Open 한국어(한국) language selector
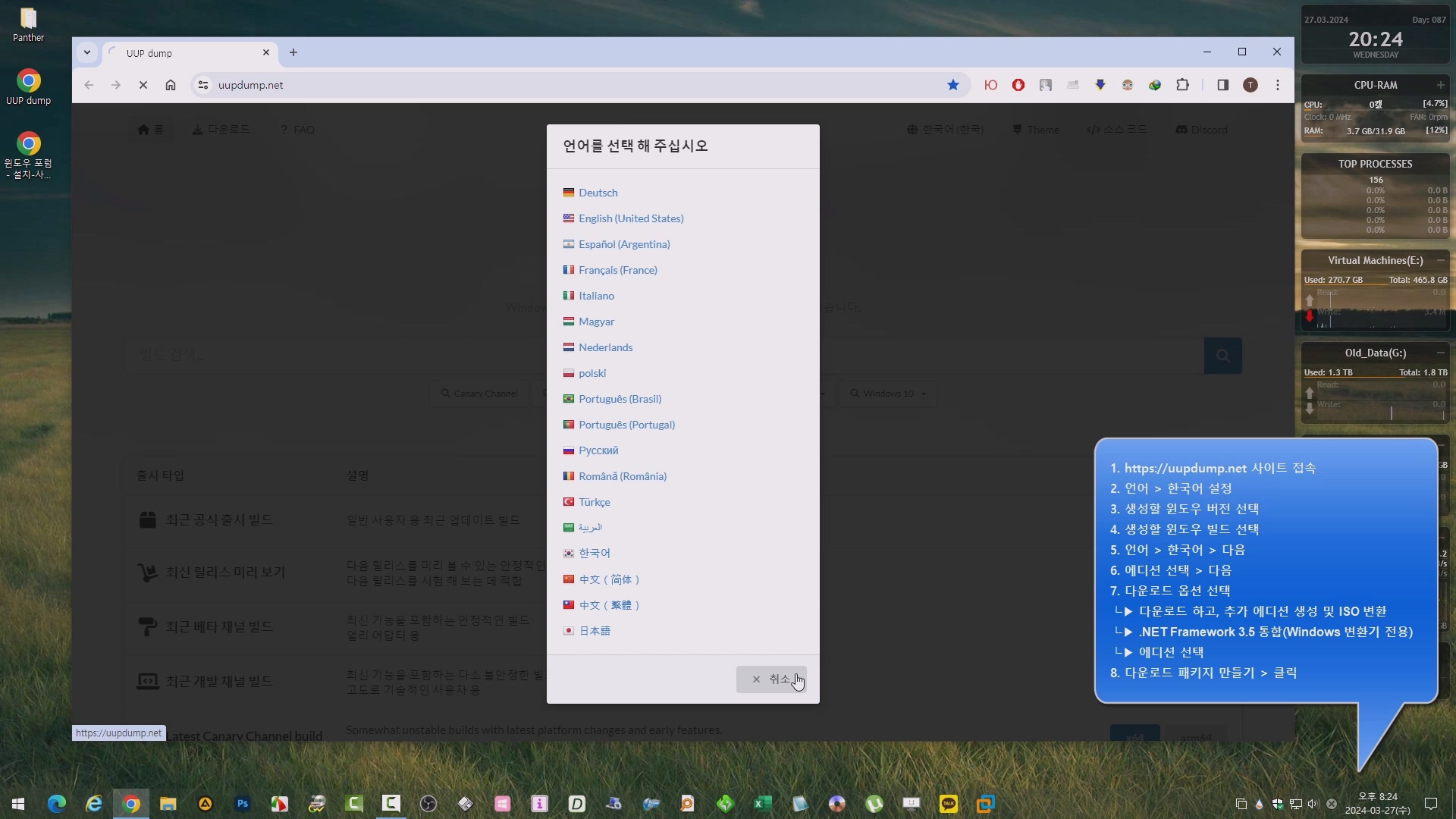The height and width of the screenshot is (819, 1456). tap(946, 130)
